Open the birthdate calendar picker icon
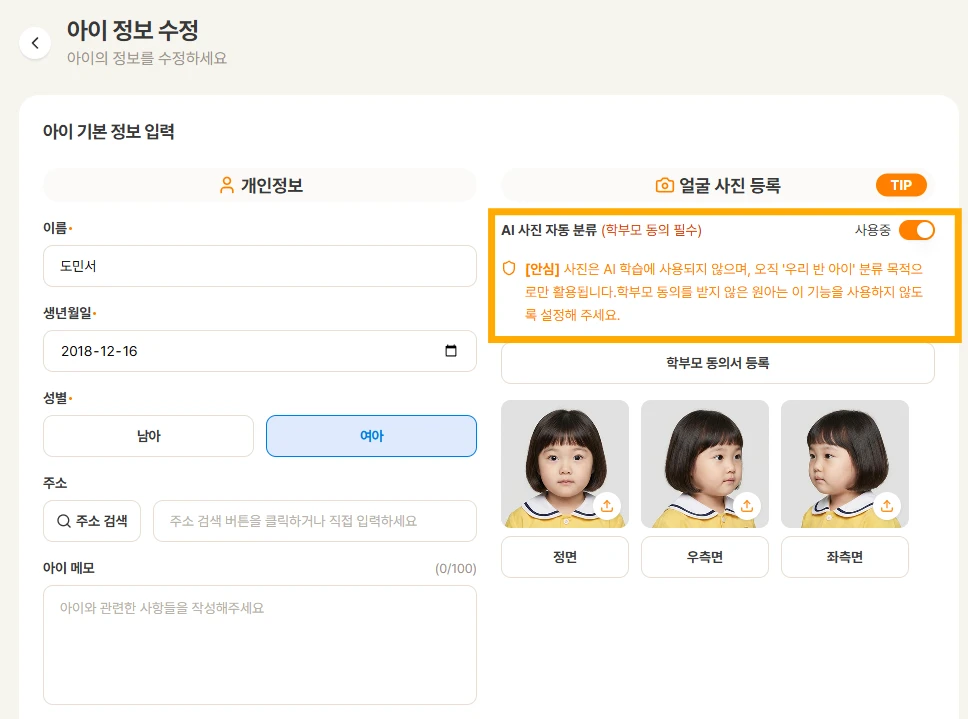This screenshot has height=719, width=968. coord(451,351)
